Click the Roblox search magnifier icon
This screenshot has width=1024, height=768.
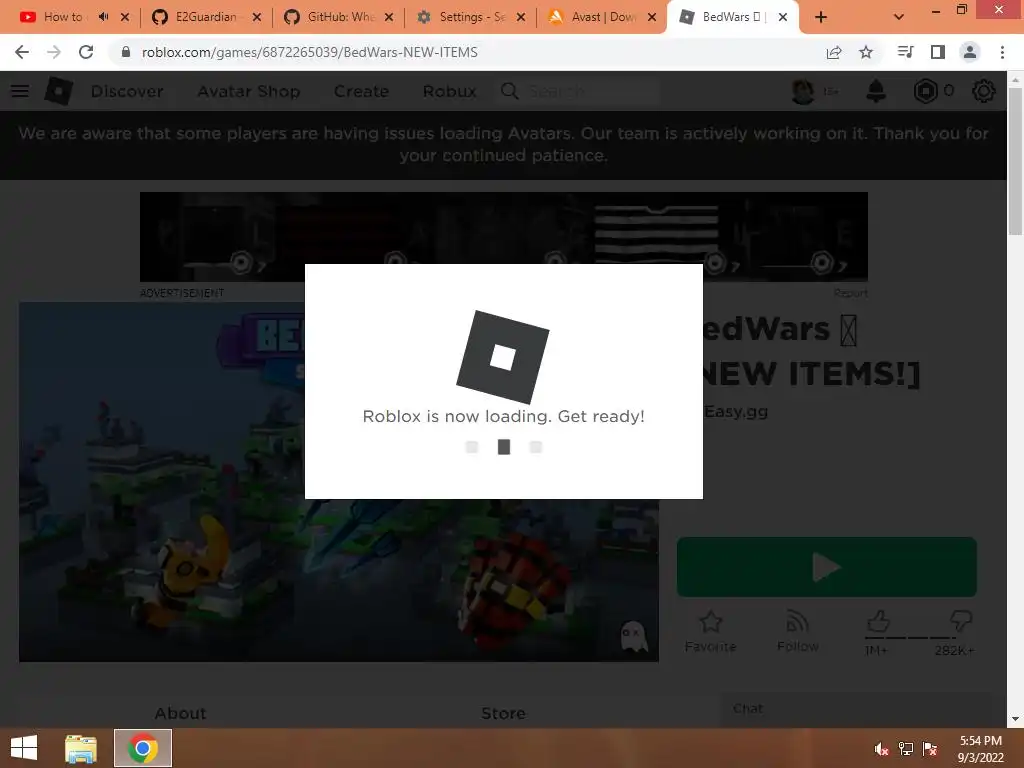(509, 91)
